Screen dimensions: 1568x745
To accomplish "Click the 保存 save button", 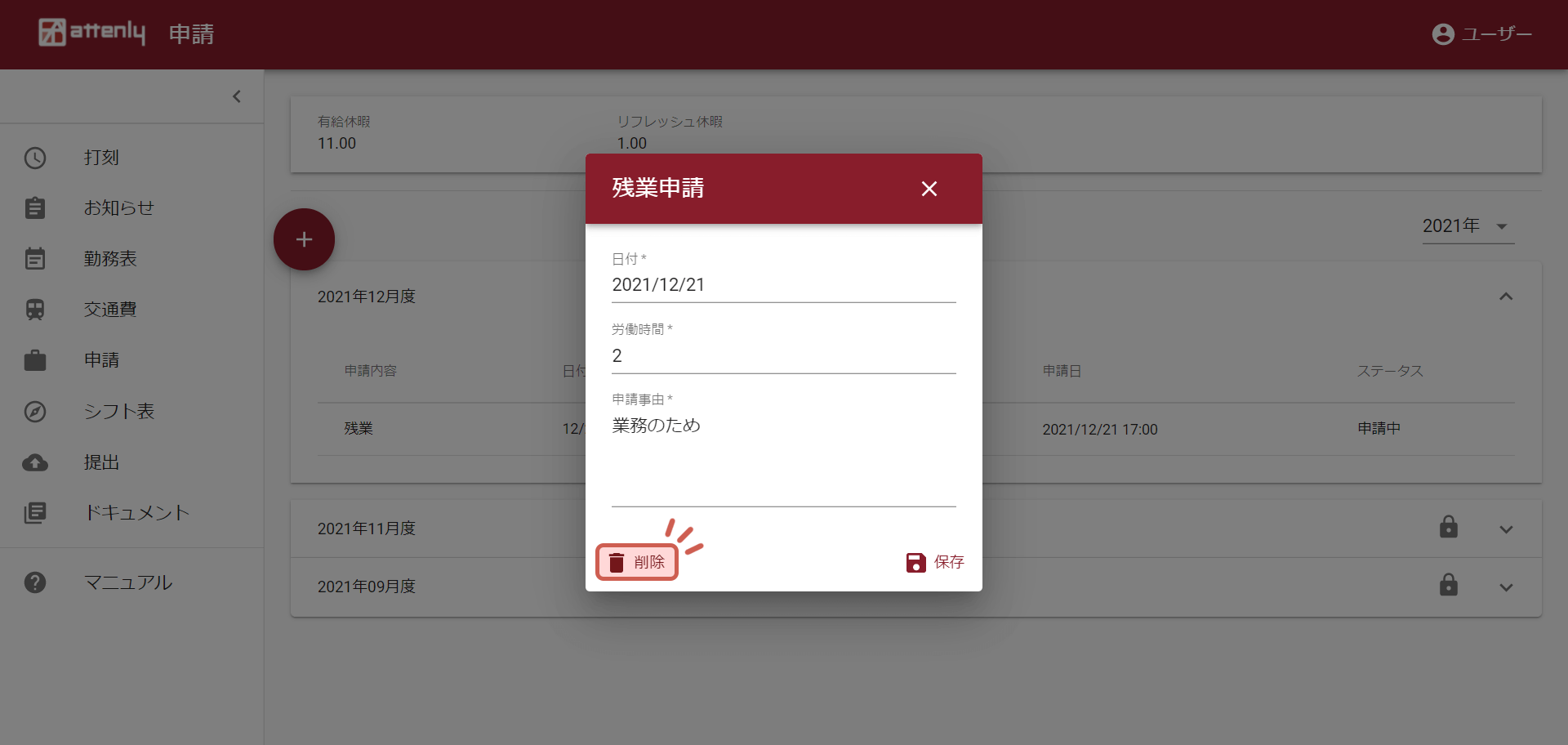I will 935,562.
